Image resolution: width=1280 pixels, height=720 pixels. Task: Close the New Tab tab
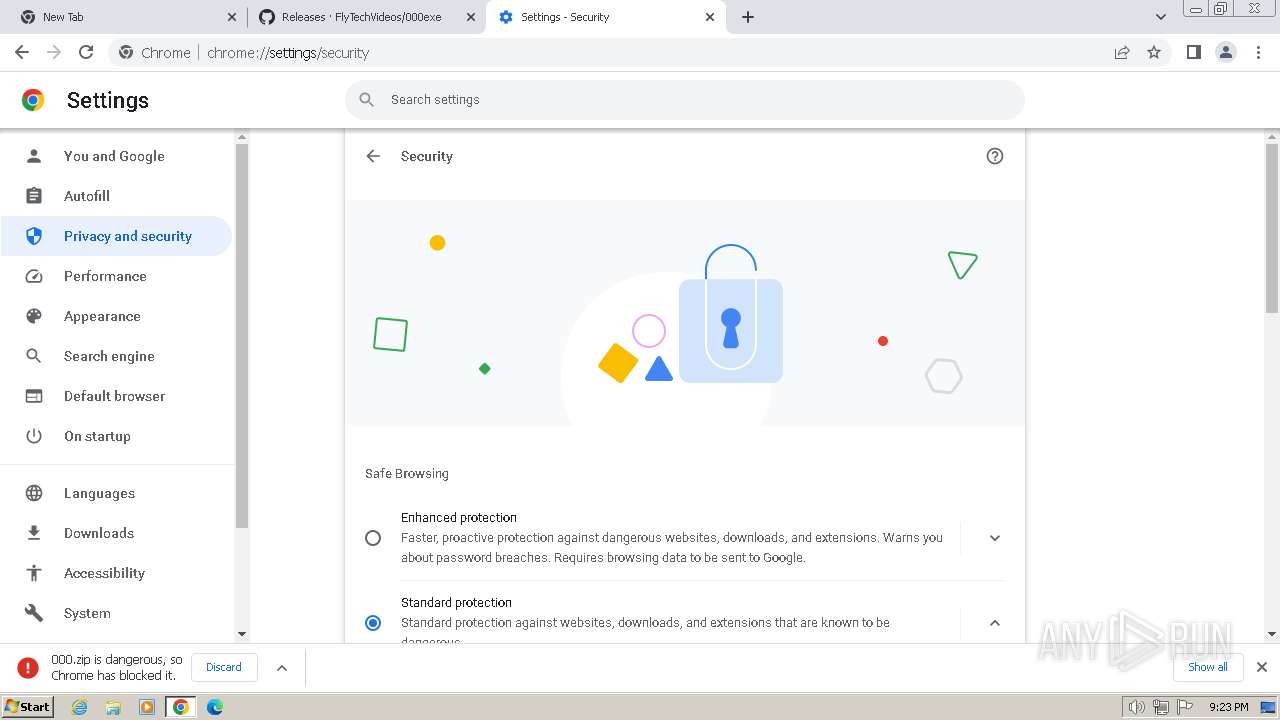tap(232, 17)
